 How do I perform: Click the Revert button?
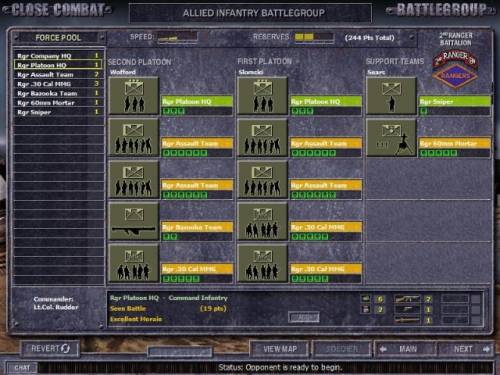[x=50, y=349]
